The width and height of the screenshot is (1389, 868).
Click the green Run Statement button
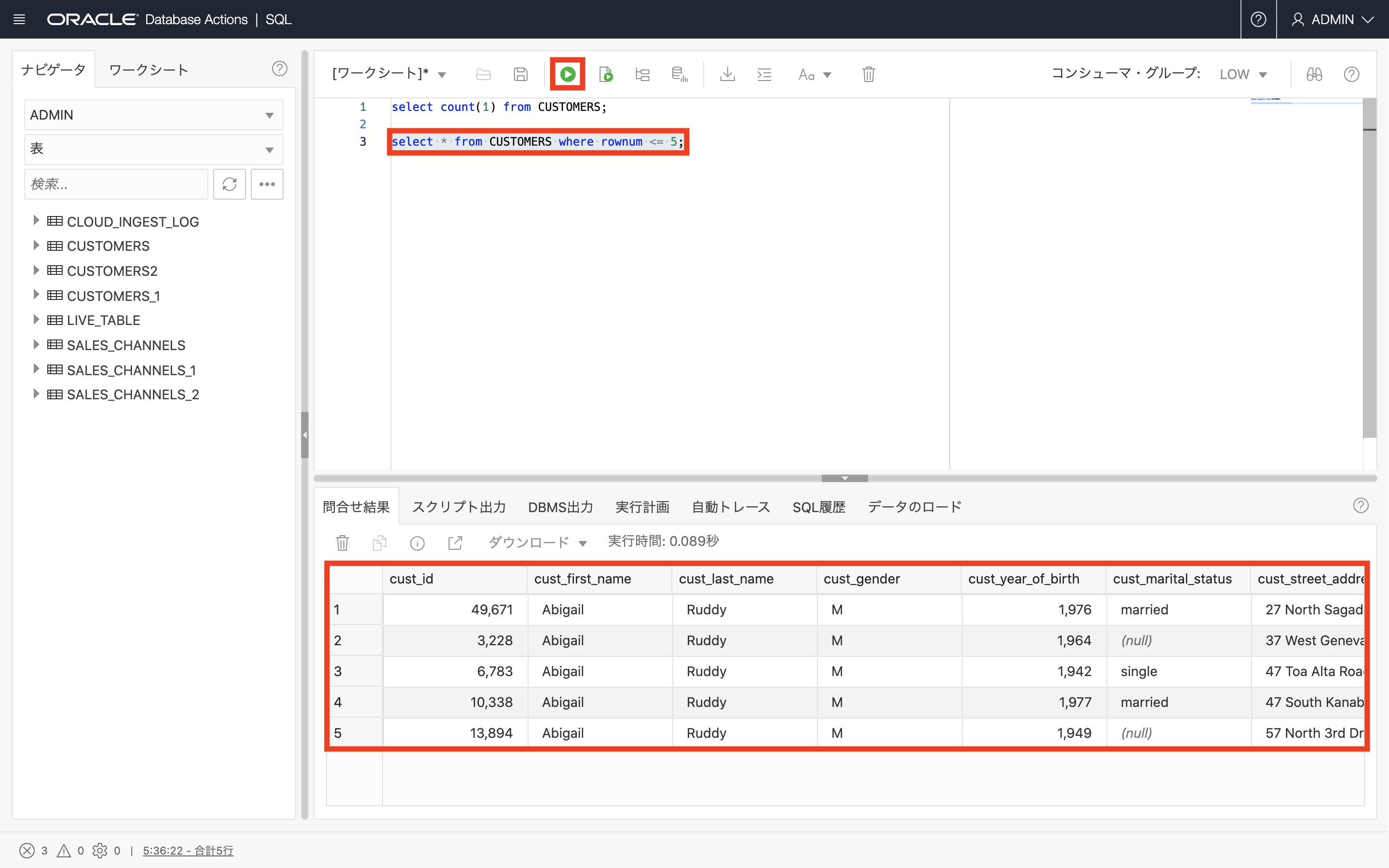pyautogui.click(x=567, y=74)
